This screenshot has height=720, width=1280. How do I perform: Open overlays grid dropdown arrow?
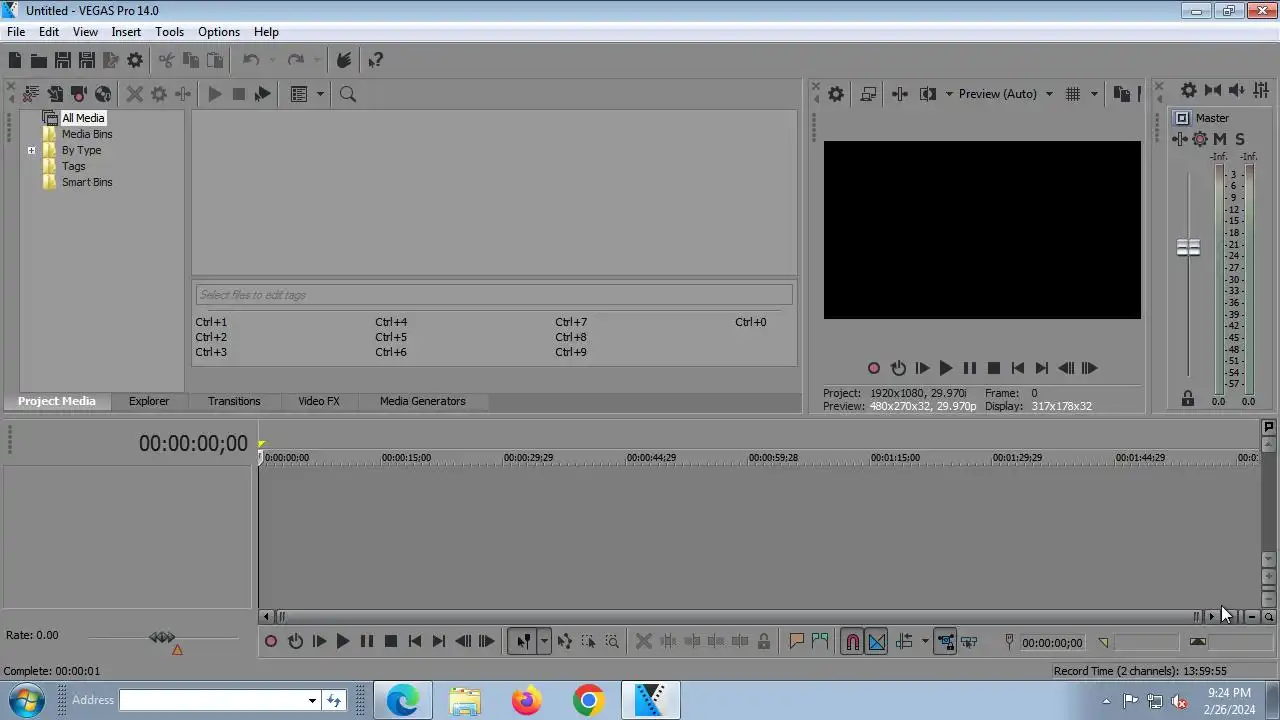pos(1094,94)
